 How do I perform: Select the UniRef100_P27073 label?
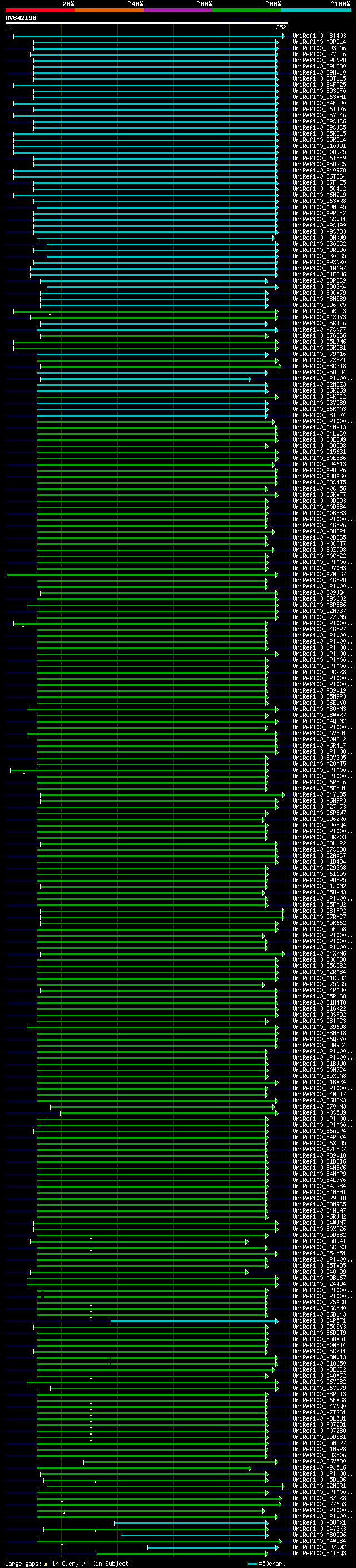pos(319,807)
